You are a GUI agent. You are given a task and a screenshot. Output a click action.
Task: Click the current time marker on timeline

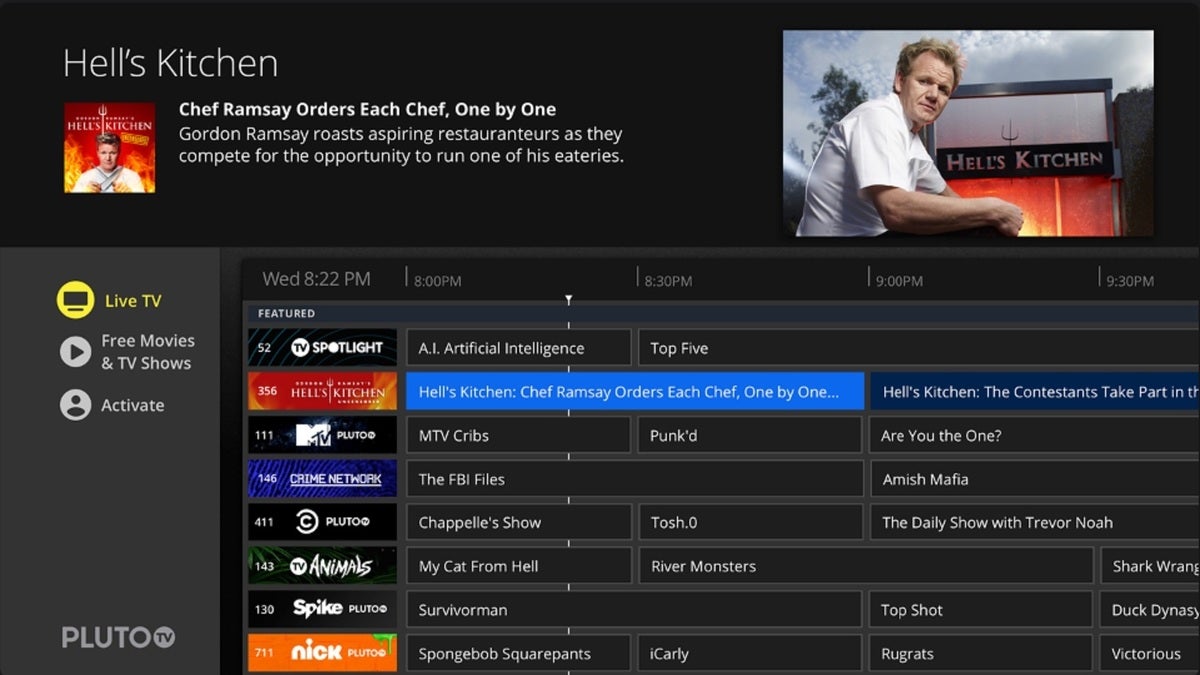pyautogui.click(x=569, y=300)
